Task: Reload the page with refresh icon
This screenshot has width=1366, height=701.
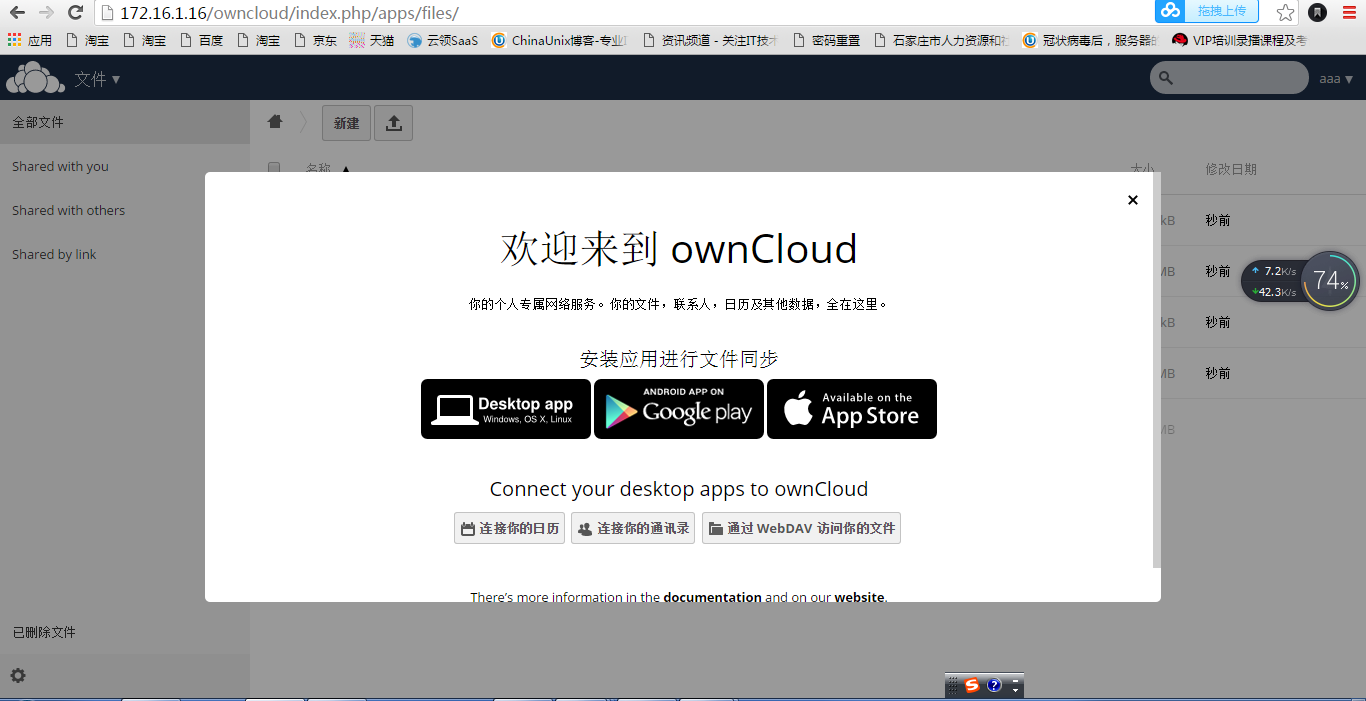Action: (x=75, y=13)
